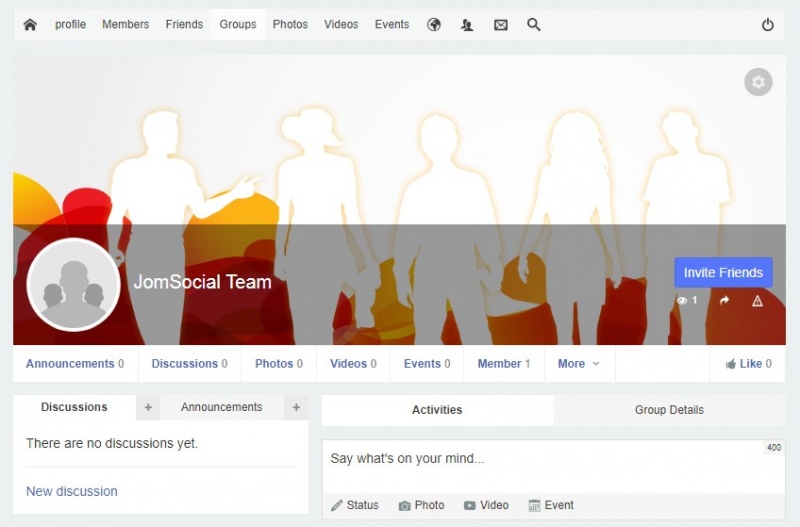
Task: Open Members menu item
Action: (x=126, y=24)
